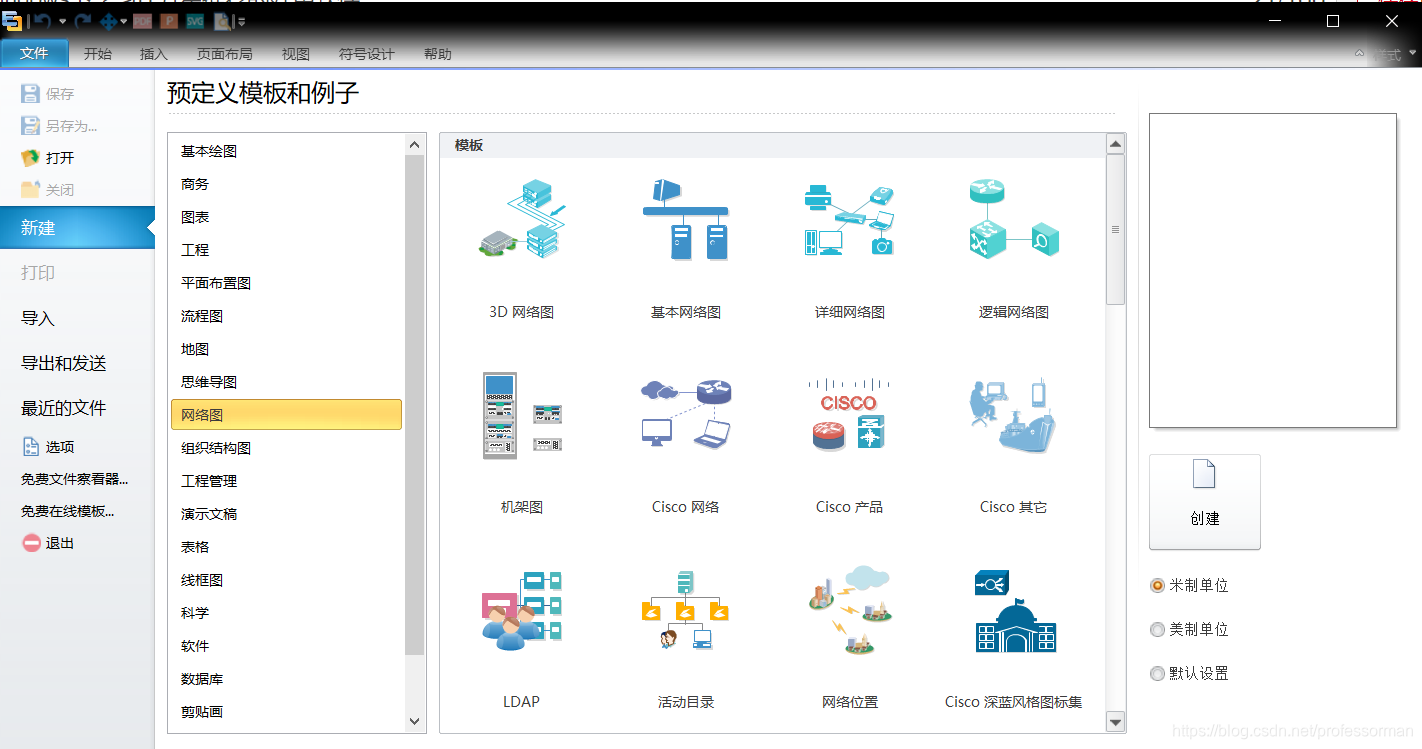The height and width of the screenshot is (749, 1422).
Task: Click the Undo arrow in quick access toolbar
Action: [x=40, y=21]
